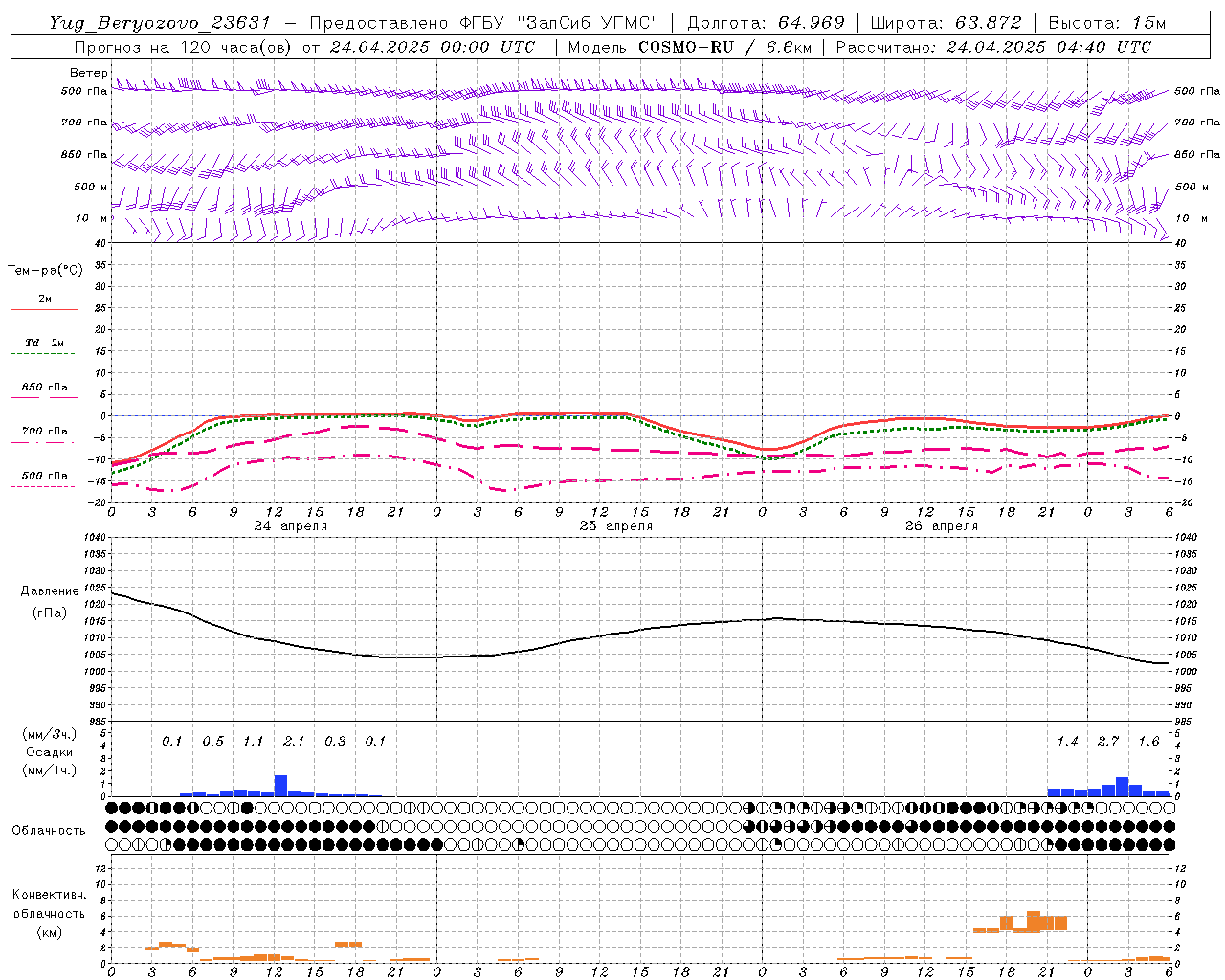The image size is (1225, 980).
Task: Click the '2м' temperature legend entry
Action: [45, 300]
